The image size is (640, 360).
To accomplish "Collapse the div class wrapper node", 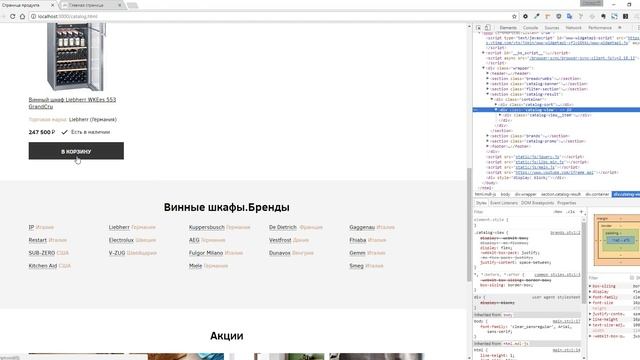I will pyautogui.click(x=484, y=68).
